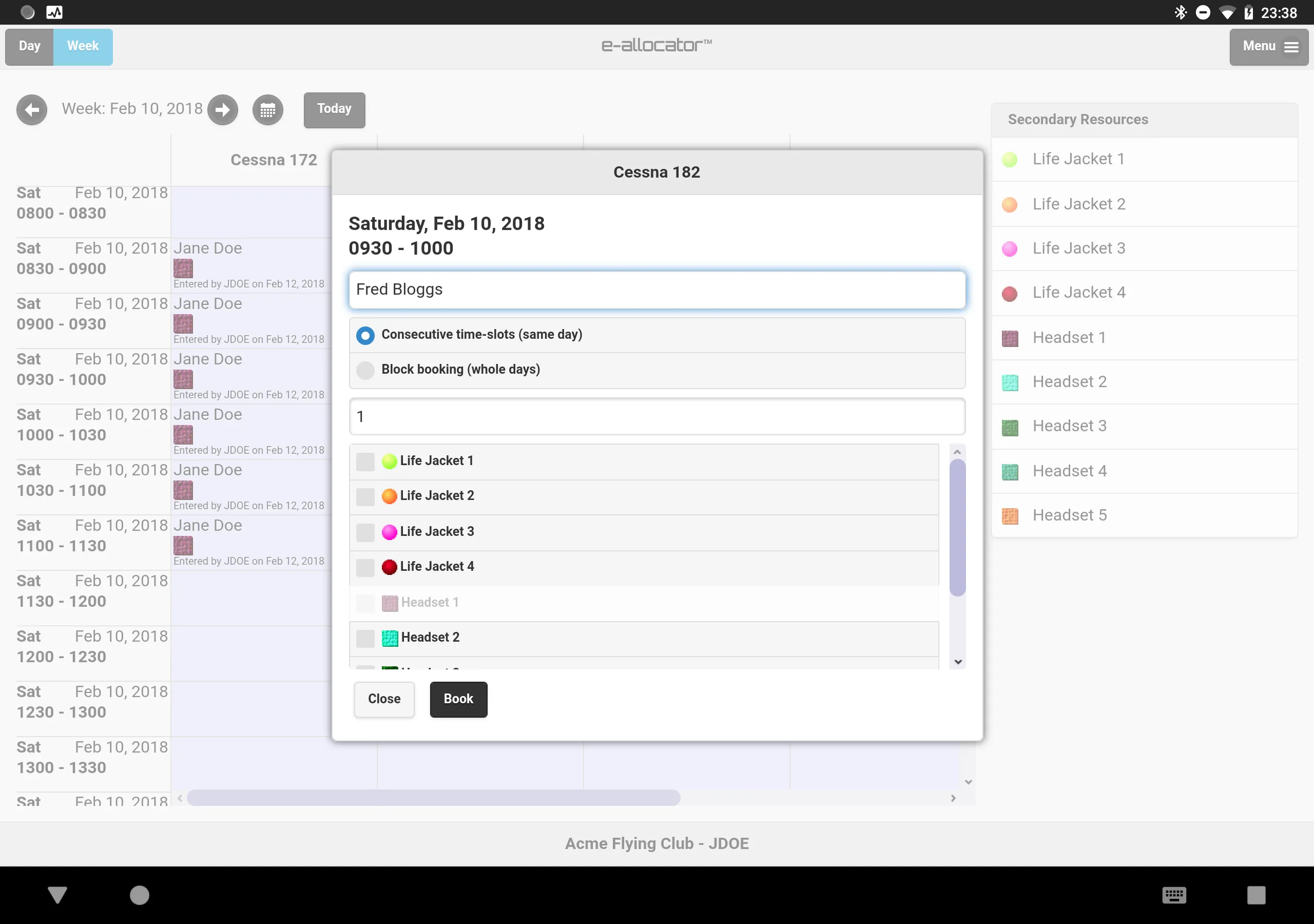Switch to Week view tab

[x=83, y=47]
